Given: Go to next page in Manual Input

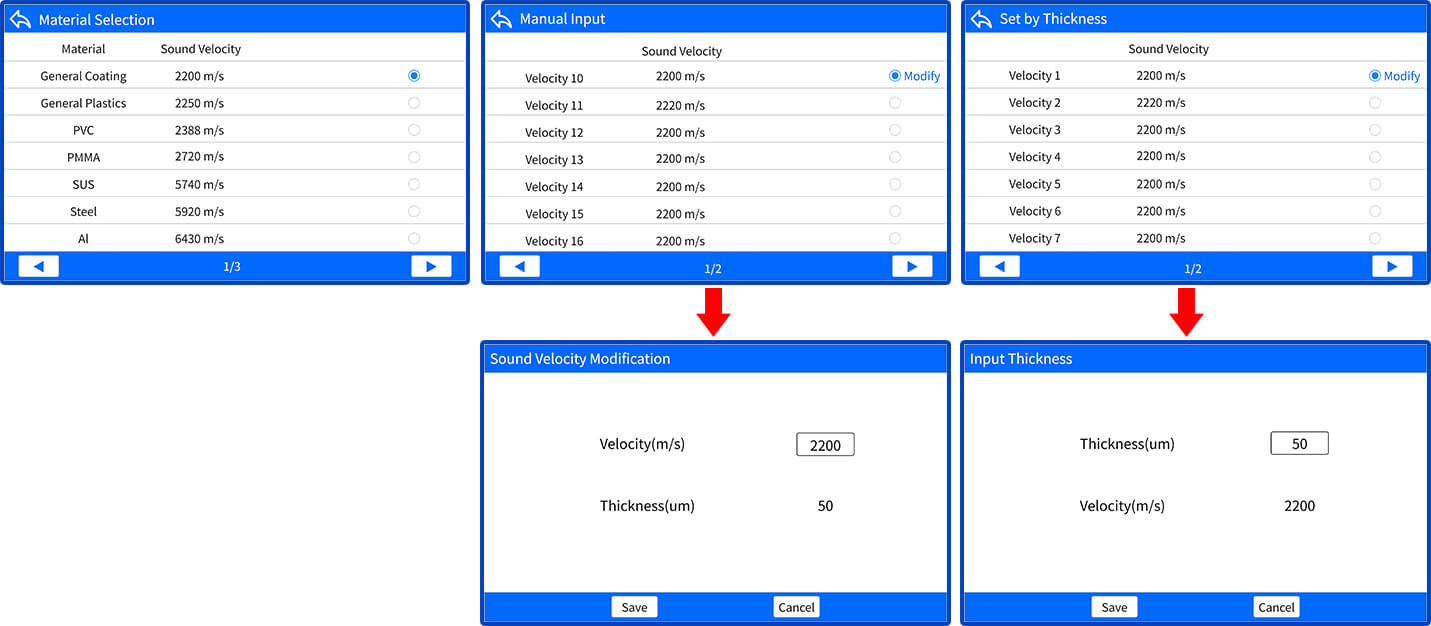Looking at the screenshot, I should click(x=911, y=266).
